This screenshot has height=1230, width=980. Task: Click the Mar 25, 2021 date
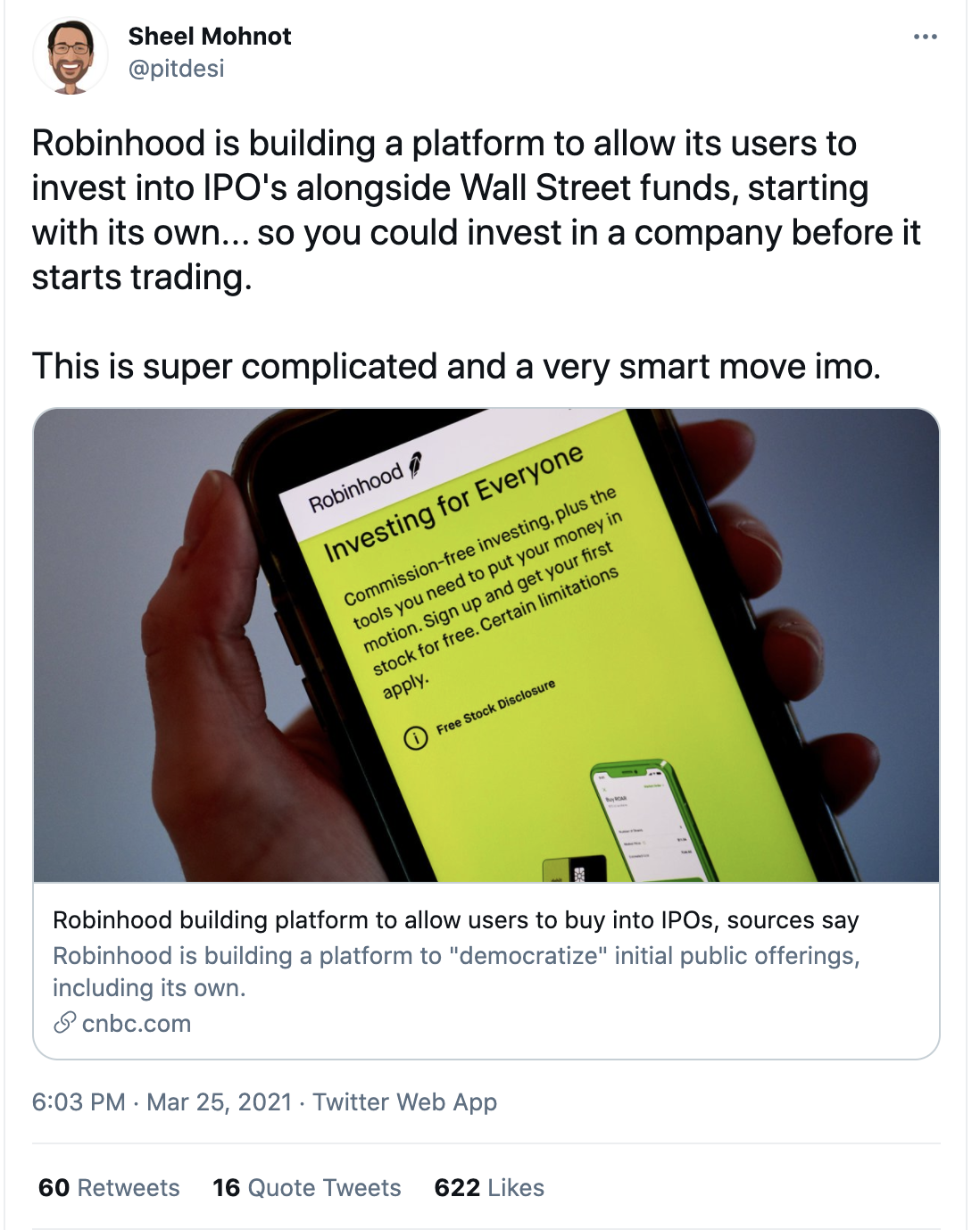[220, 1102]
